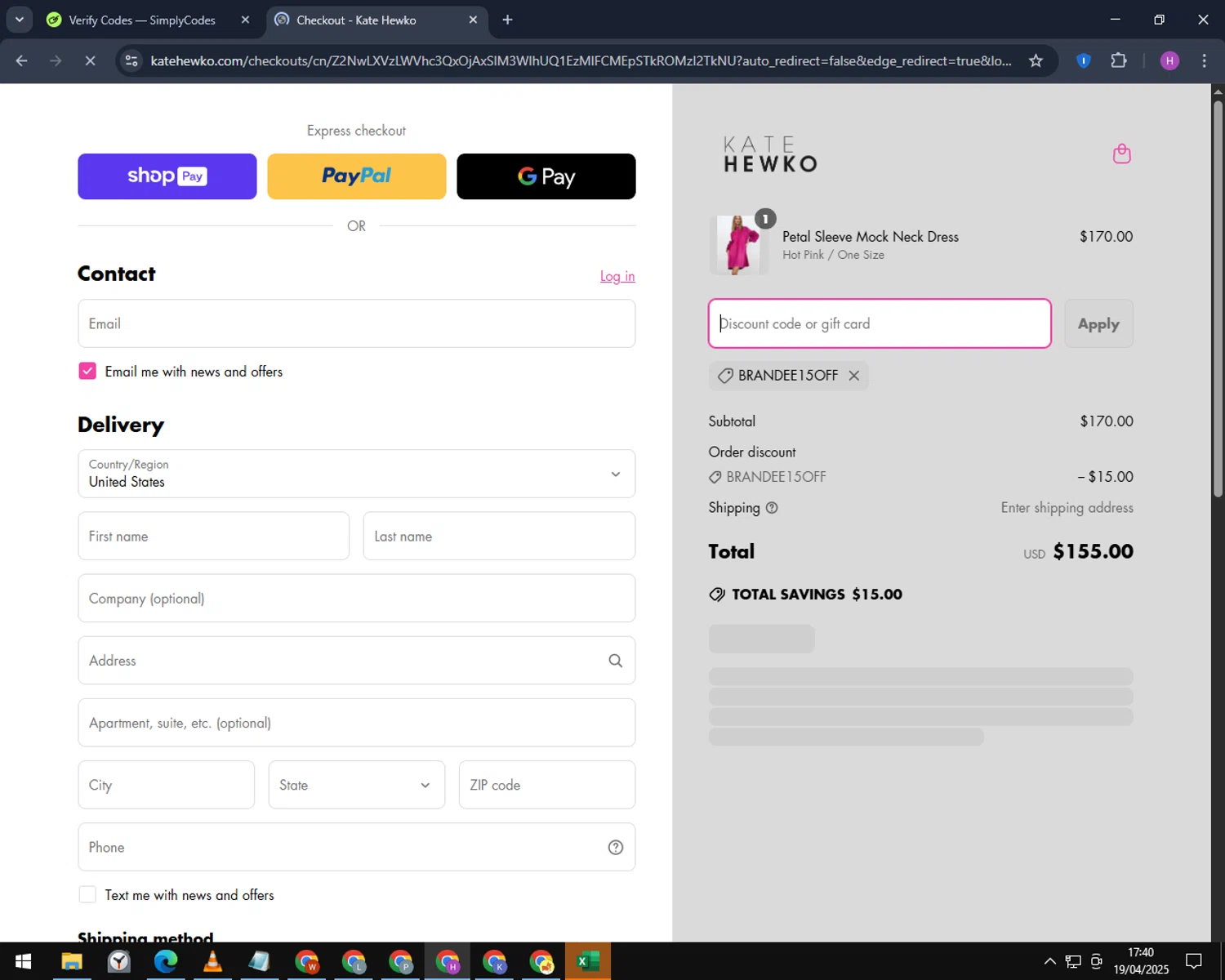Click the Apartment, suite field
The width and height of the screenshot is (1225, 980).
[x=357, y=723]
